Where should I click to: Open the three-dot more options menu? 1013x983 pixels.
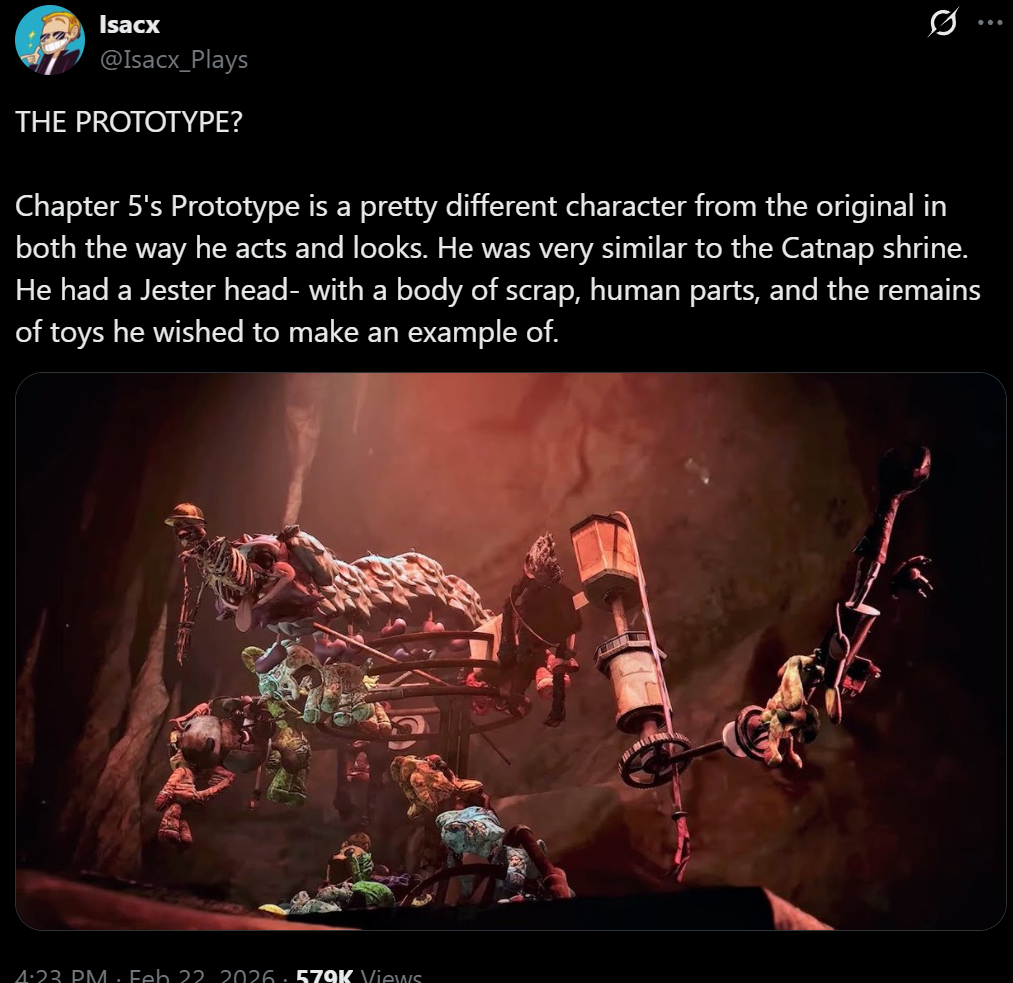pos(990,23)
